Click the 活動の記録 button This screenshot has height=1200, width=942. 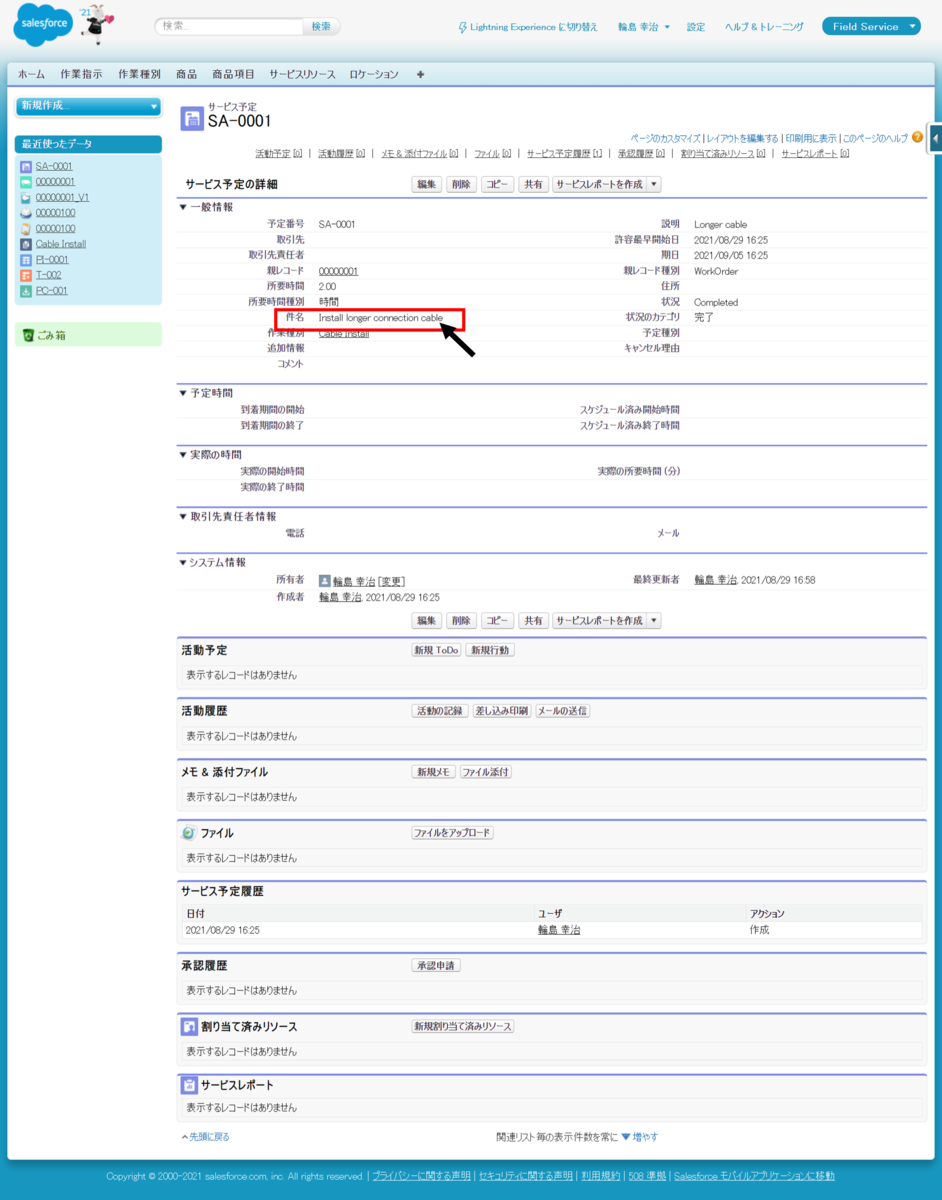pos(440,711)
